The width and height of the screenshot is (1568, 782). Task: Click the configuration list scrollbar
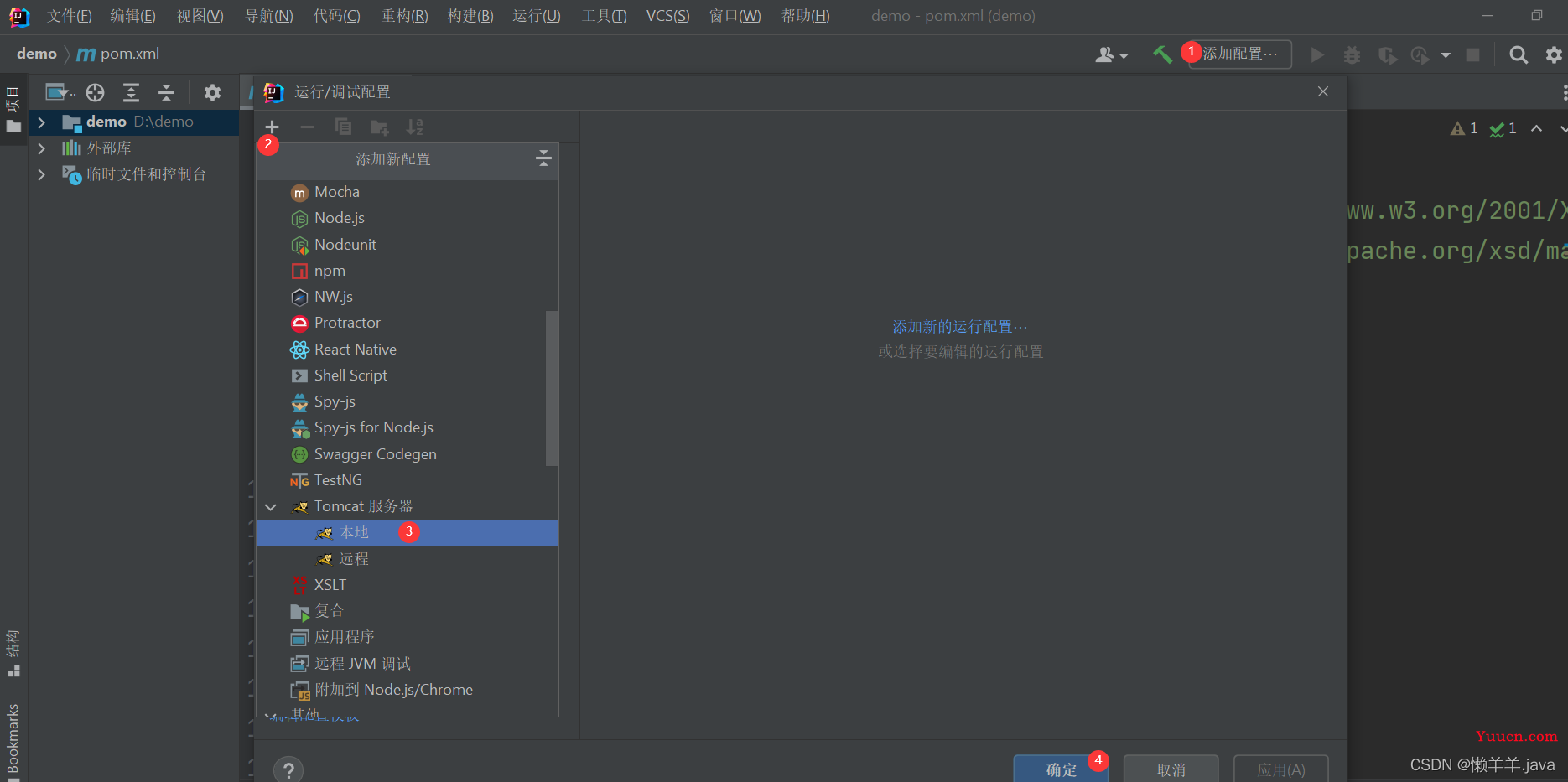pos(552,387)
